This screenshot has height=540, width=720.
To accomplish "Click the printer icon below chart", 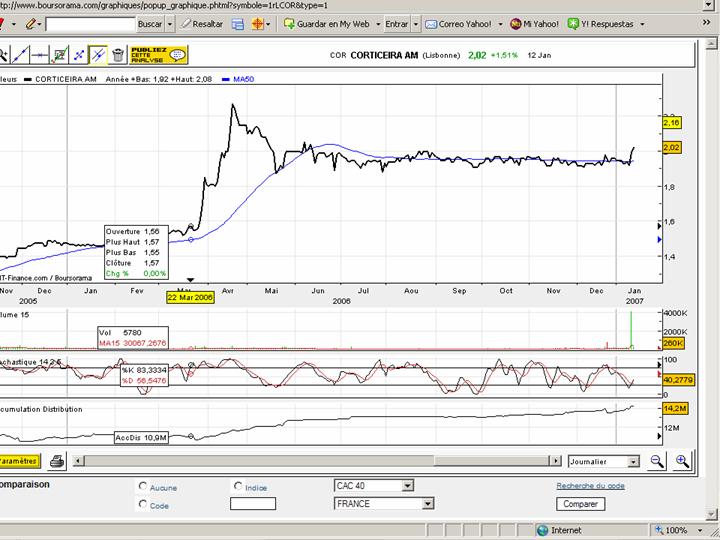I will click(x=58, y=461).
